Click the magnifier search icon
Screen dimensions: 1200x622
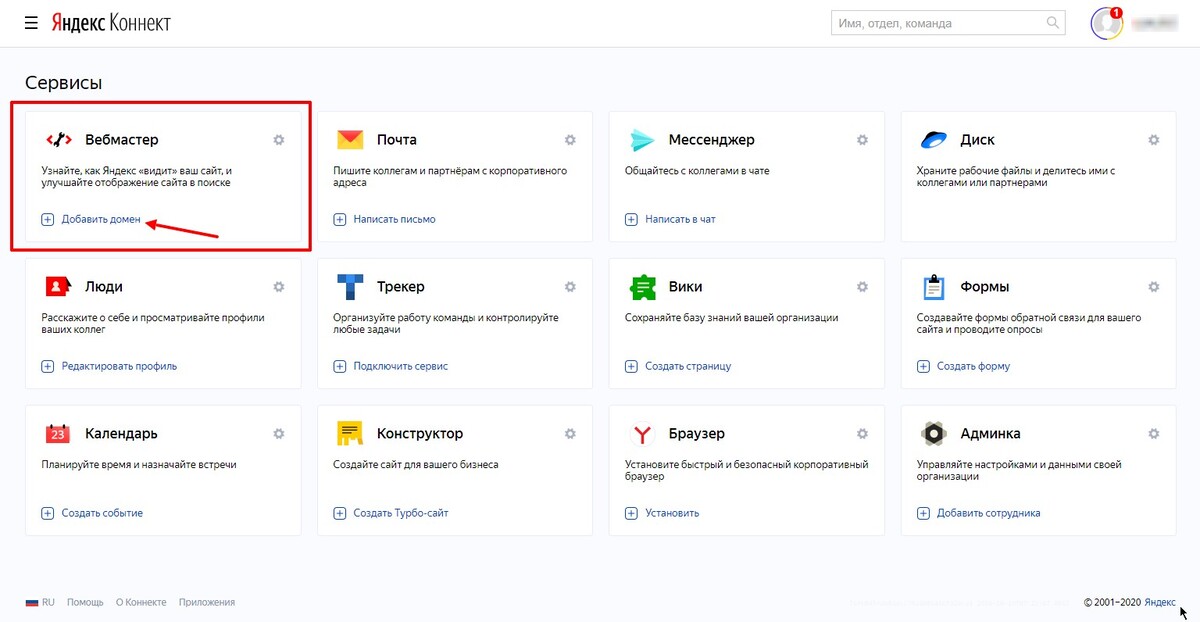pyautogui.click(x=1053, y=22)
